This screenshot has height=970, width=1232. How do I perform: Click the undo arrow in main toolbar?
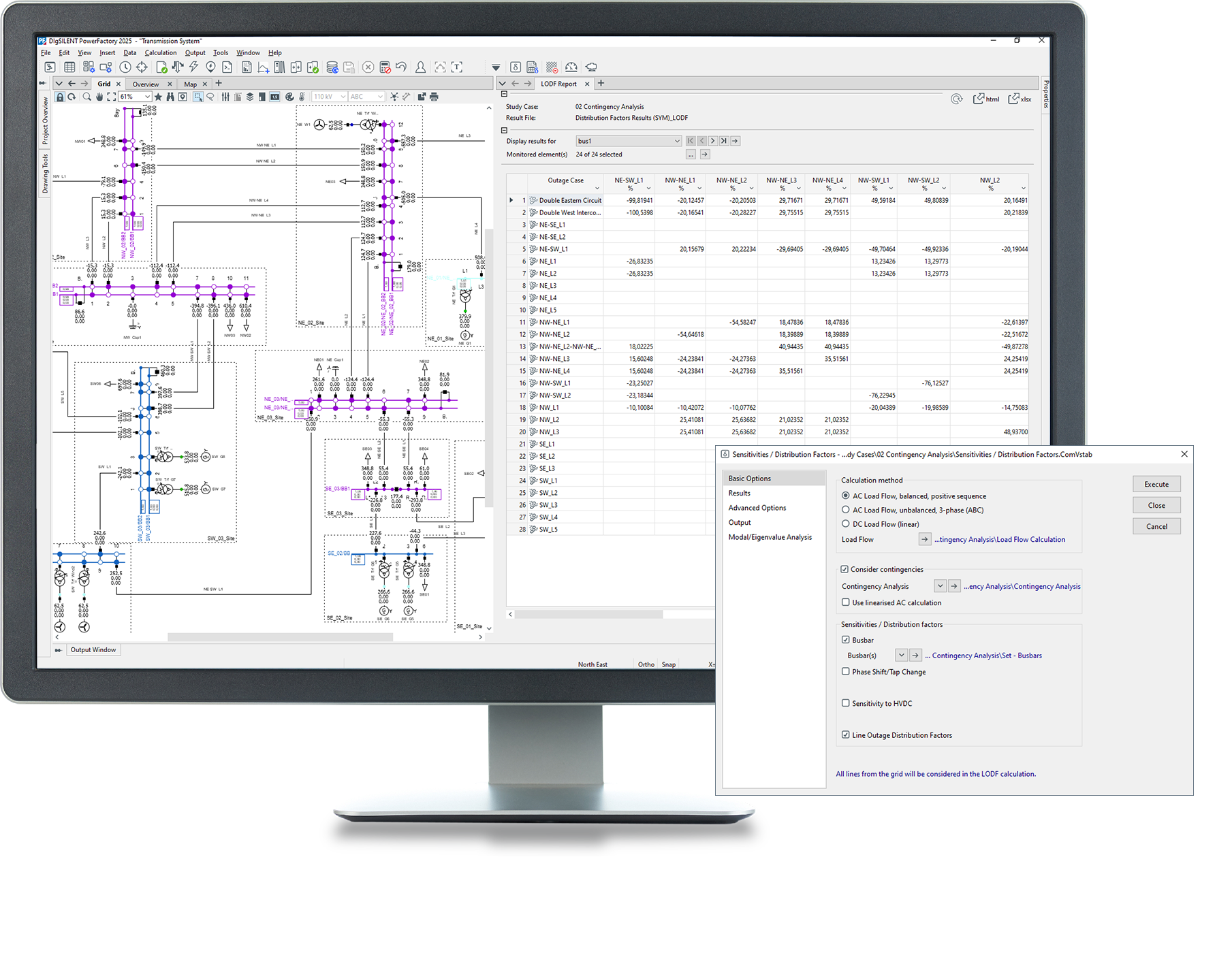click(401, 67)
